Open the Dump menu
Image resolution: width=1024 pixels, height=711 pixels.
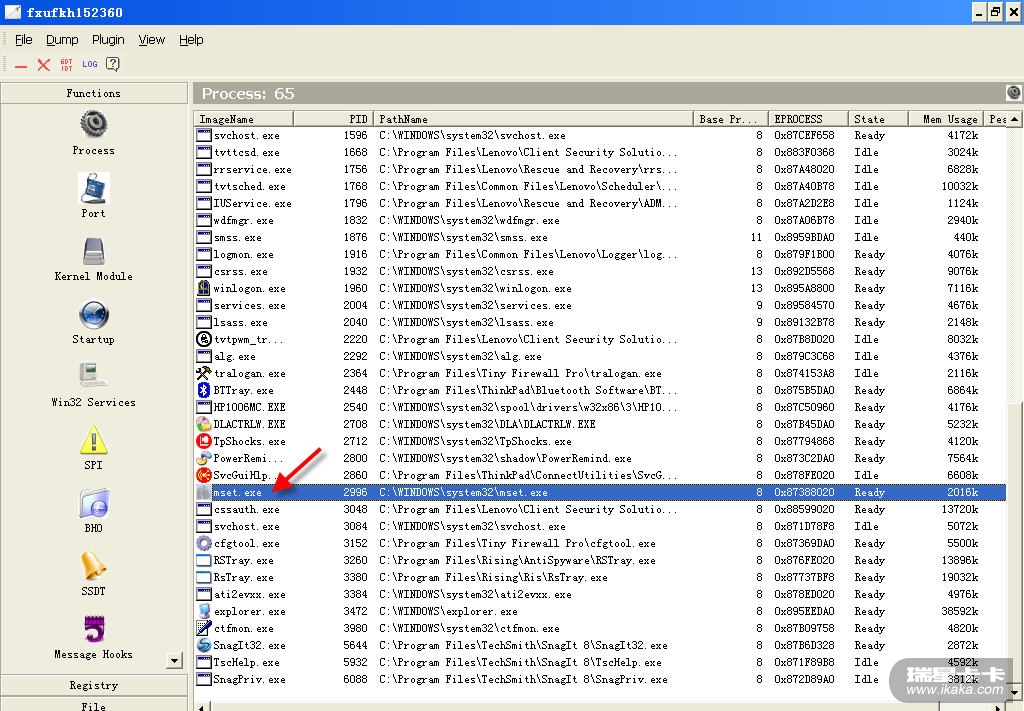(x=62, y=40)
